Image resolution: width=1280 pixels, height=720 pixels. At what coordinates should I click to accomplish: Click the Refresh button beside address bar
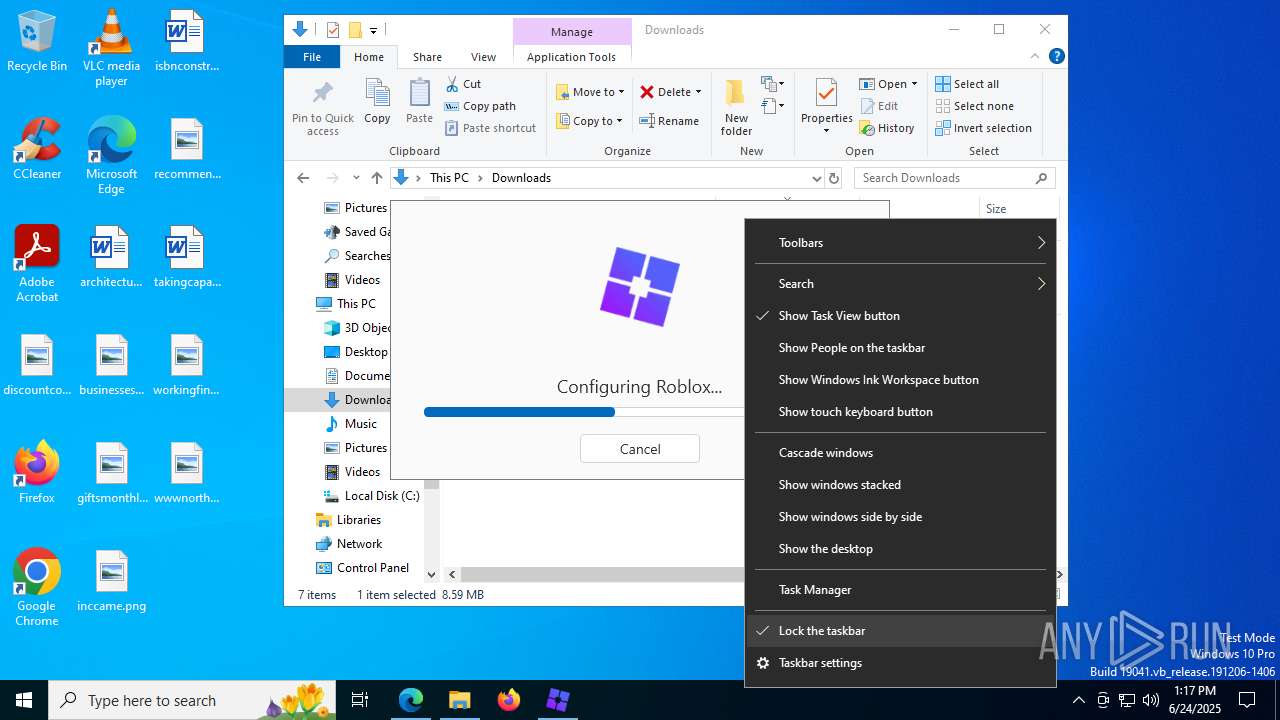coord(834,178)
